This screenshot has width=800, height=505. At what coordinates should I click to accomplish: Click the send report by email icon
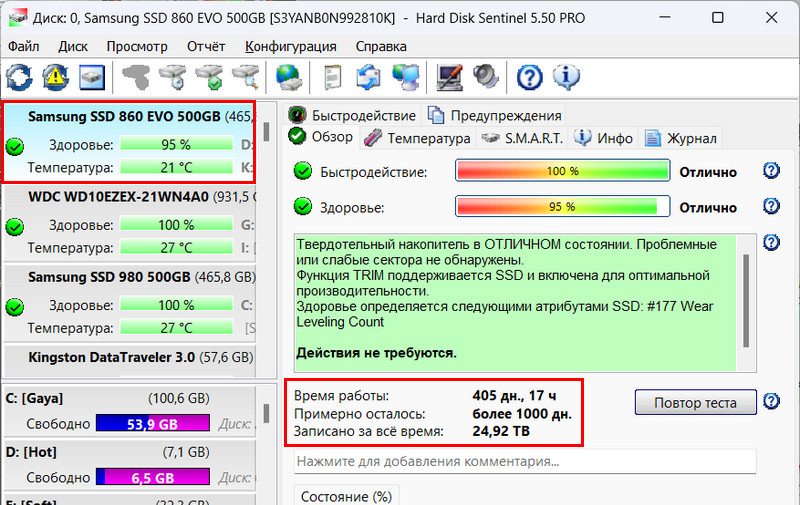[x=368, y=78]
